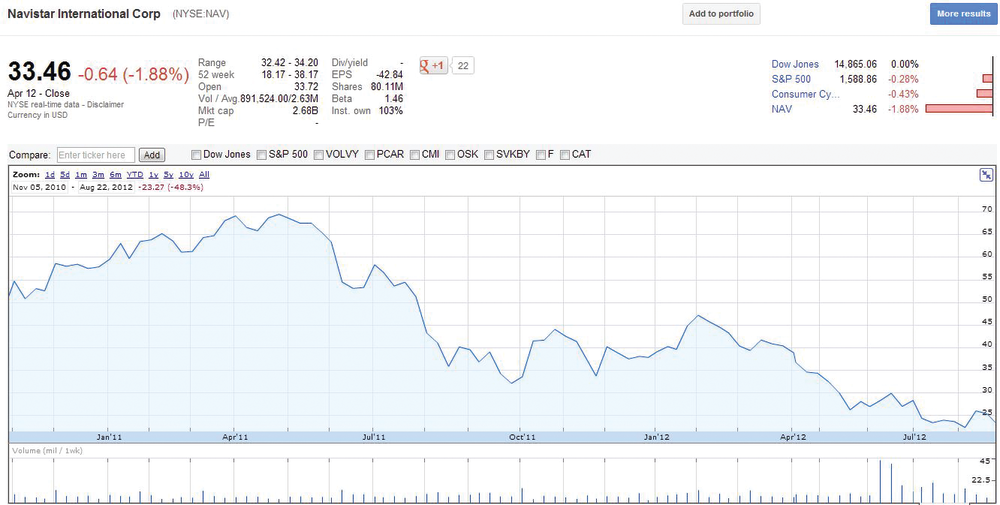Click the price 33.46 quote

coord(40,73)
